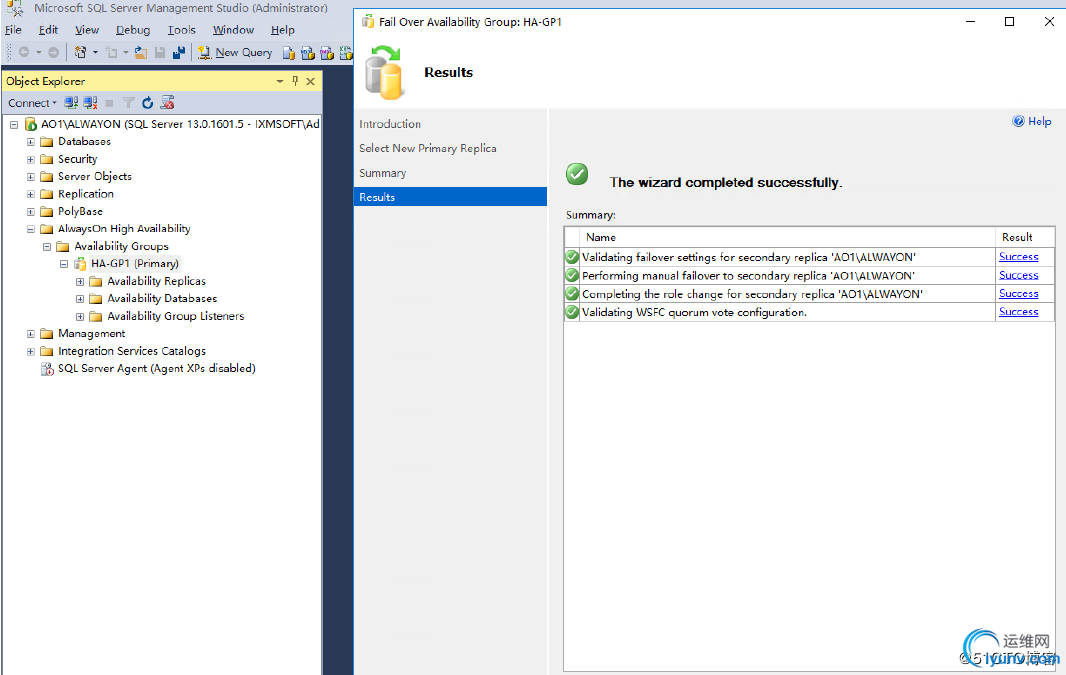Click the New Query toolbar button

point(235,52)
